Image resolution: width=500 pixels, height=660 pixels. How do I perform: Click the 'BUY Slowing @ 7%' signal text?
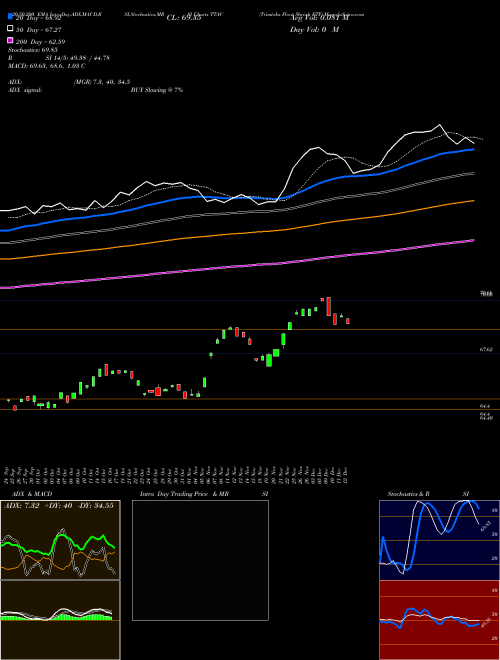[x=157, y=90]
